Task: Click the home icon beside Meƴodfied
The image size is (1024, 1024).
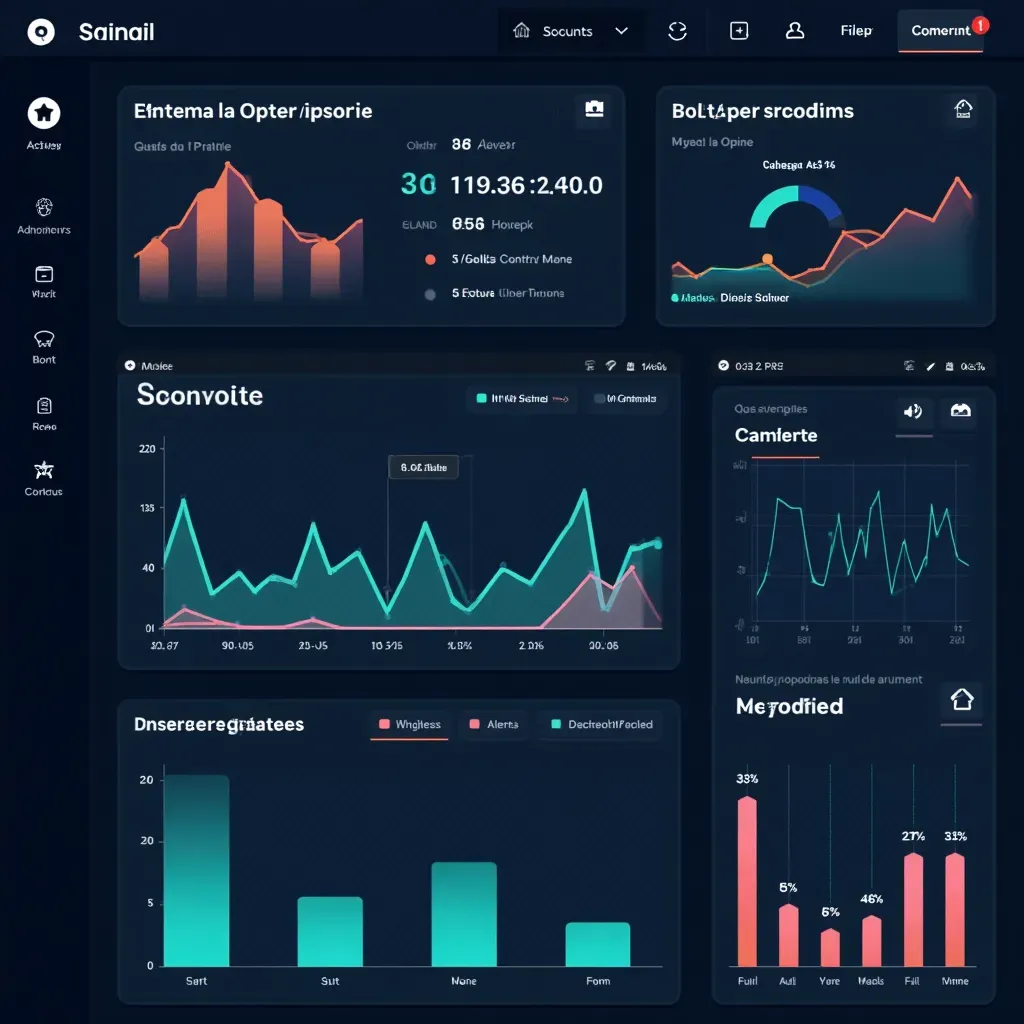Action: coord(962,699)
